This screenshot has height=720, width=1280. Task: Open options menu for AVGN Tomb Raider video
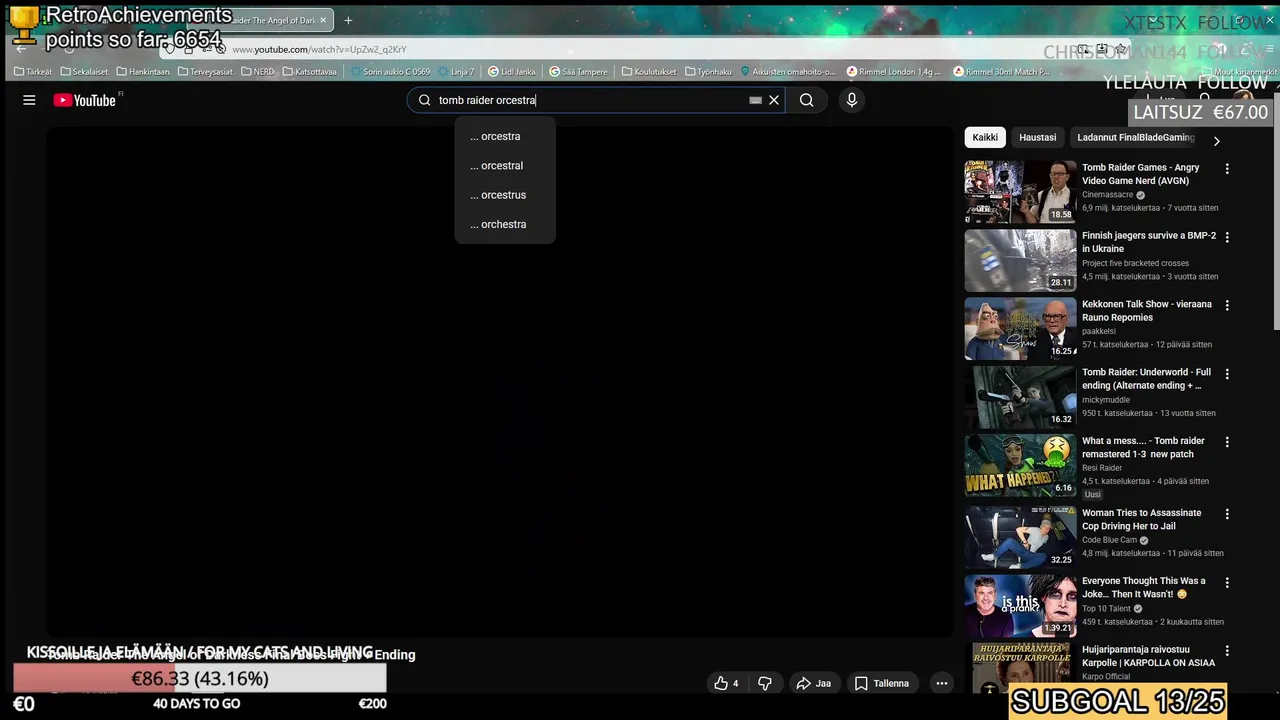1227,169
